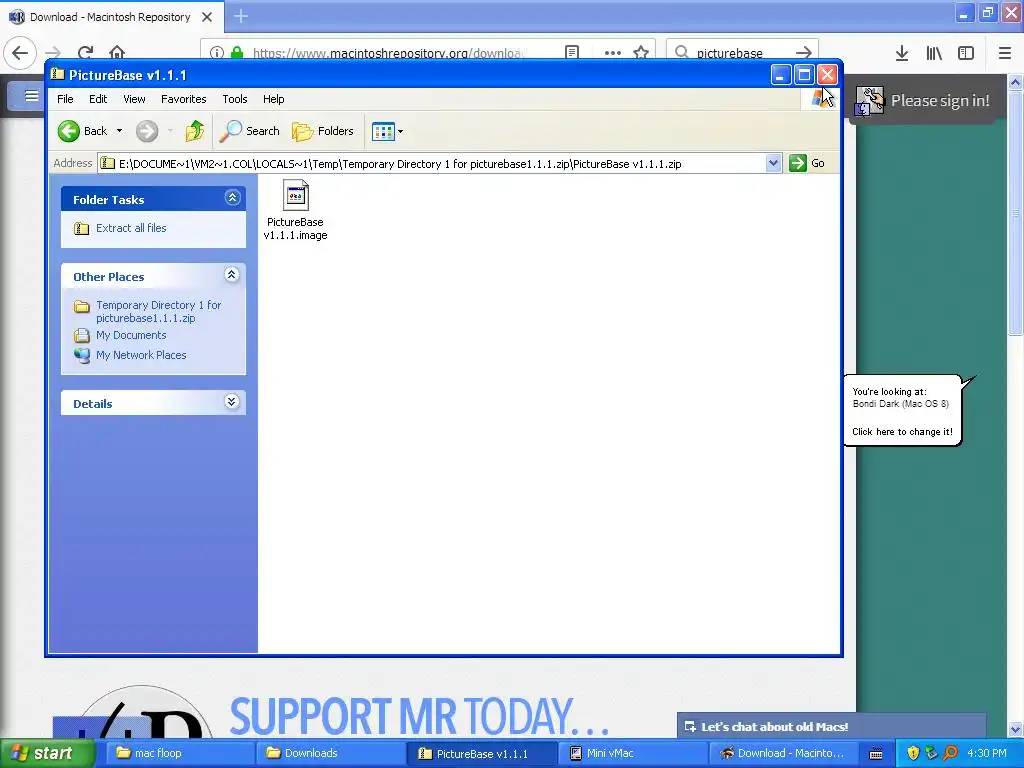
Task: Click the theme speech bubble to change it
Action: [903, 411]
